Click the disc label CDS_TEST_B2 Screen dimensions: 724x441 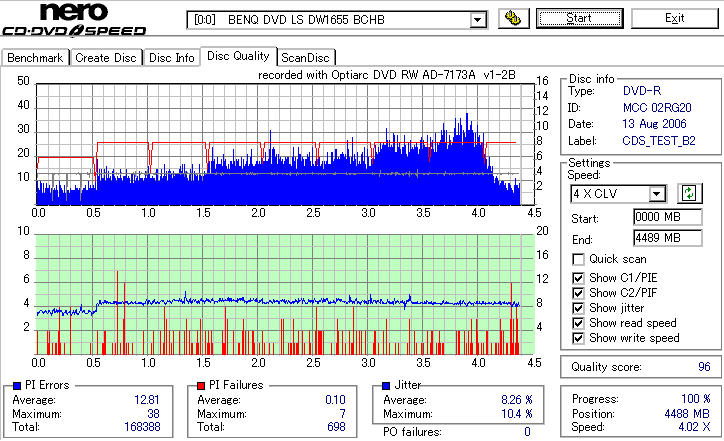point(659,141)
